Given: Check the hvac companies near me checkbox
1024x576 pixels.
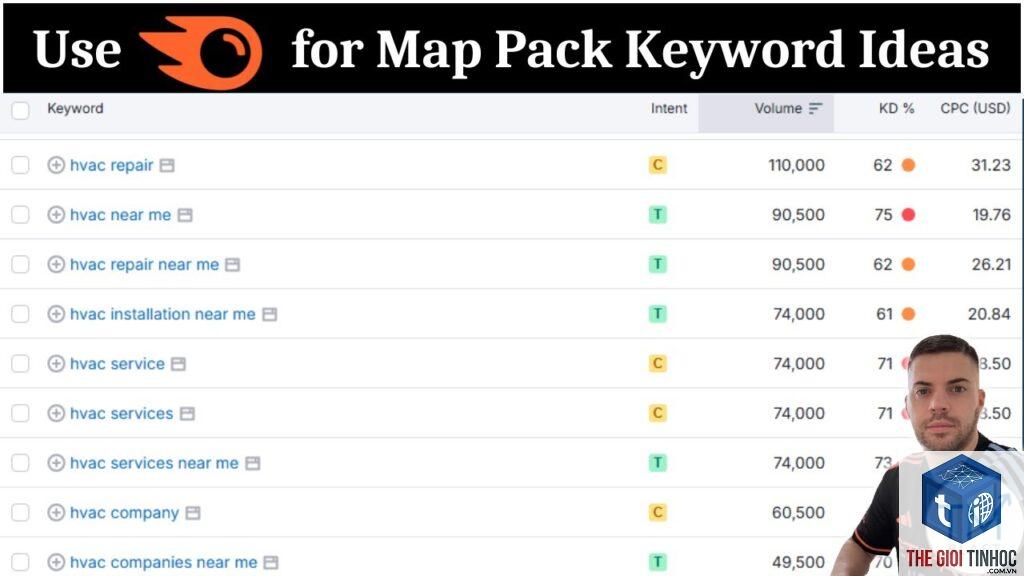Looking at the screenshot, I should coord(20,562).
